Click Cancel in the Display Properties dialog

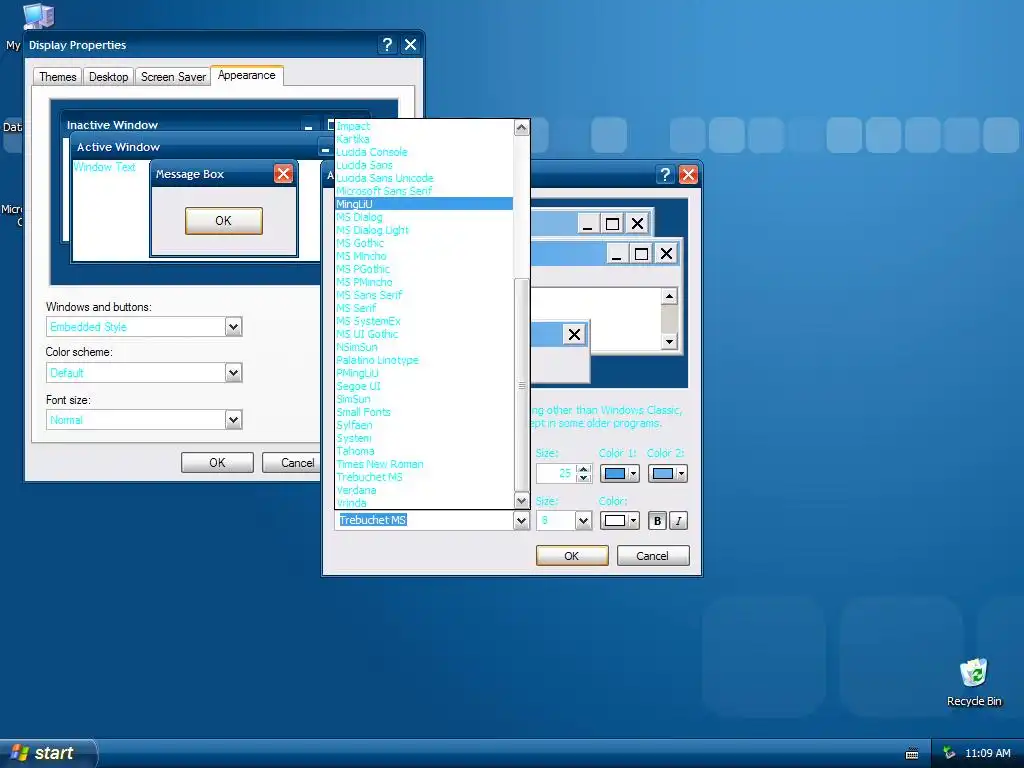tap(291, 462)
